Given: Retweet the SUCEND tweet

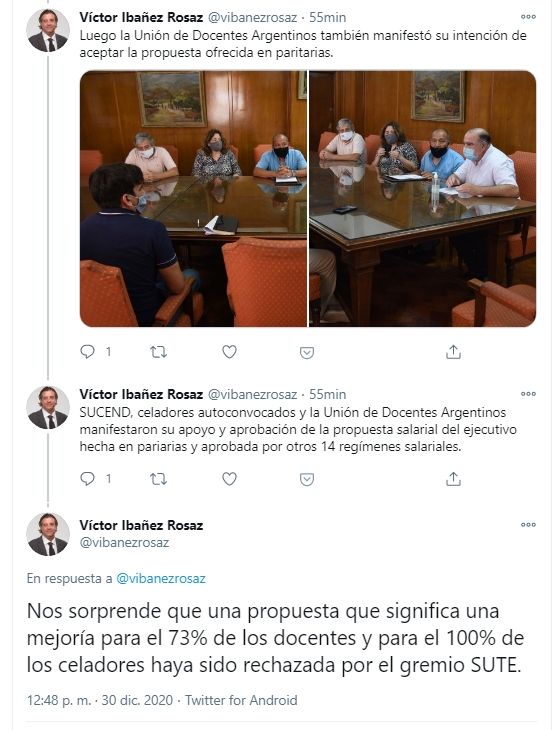Looking at the screenshot, I should coord(158,479).
